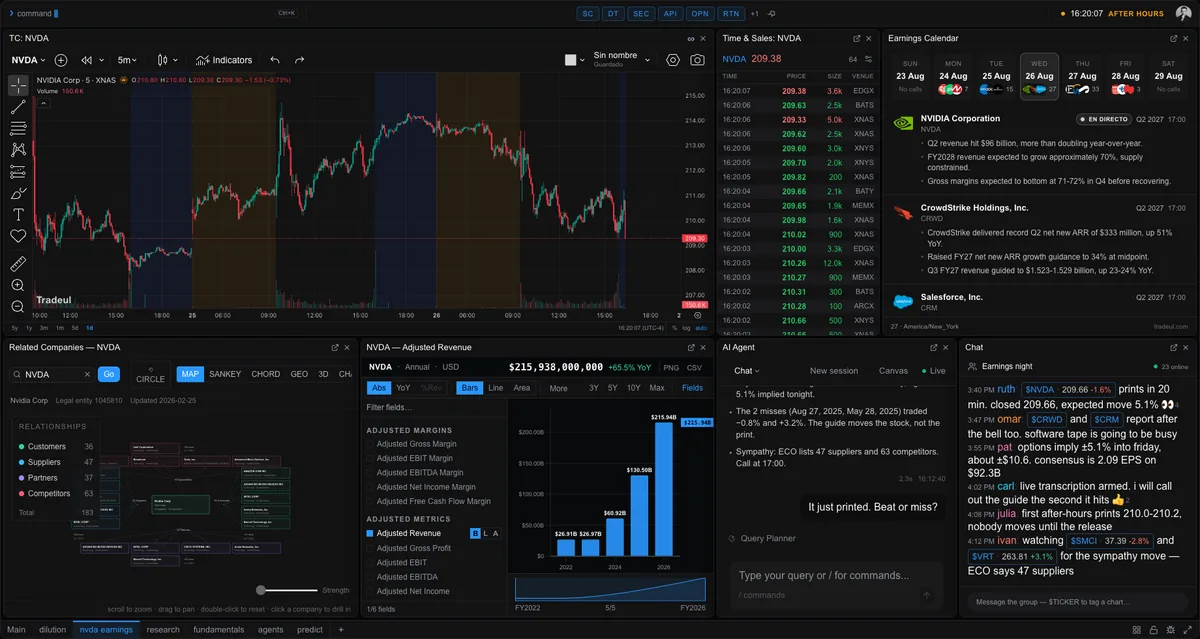Redo the chart action

coord(299,60)
